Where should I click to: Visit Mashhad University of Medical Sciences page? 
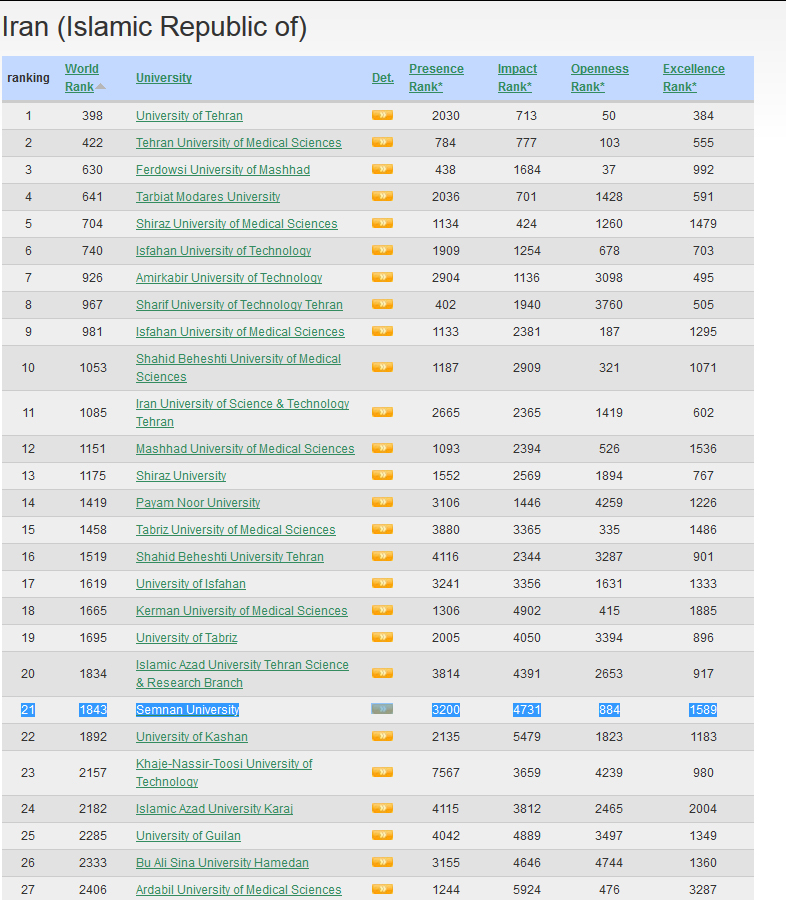pos(245,448)
